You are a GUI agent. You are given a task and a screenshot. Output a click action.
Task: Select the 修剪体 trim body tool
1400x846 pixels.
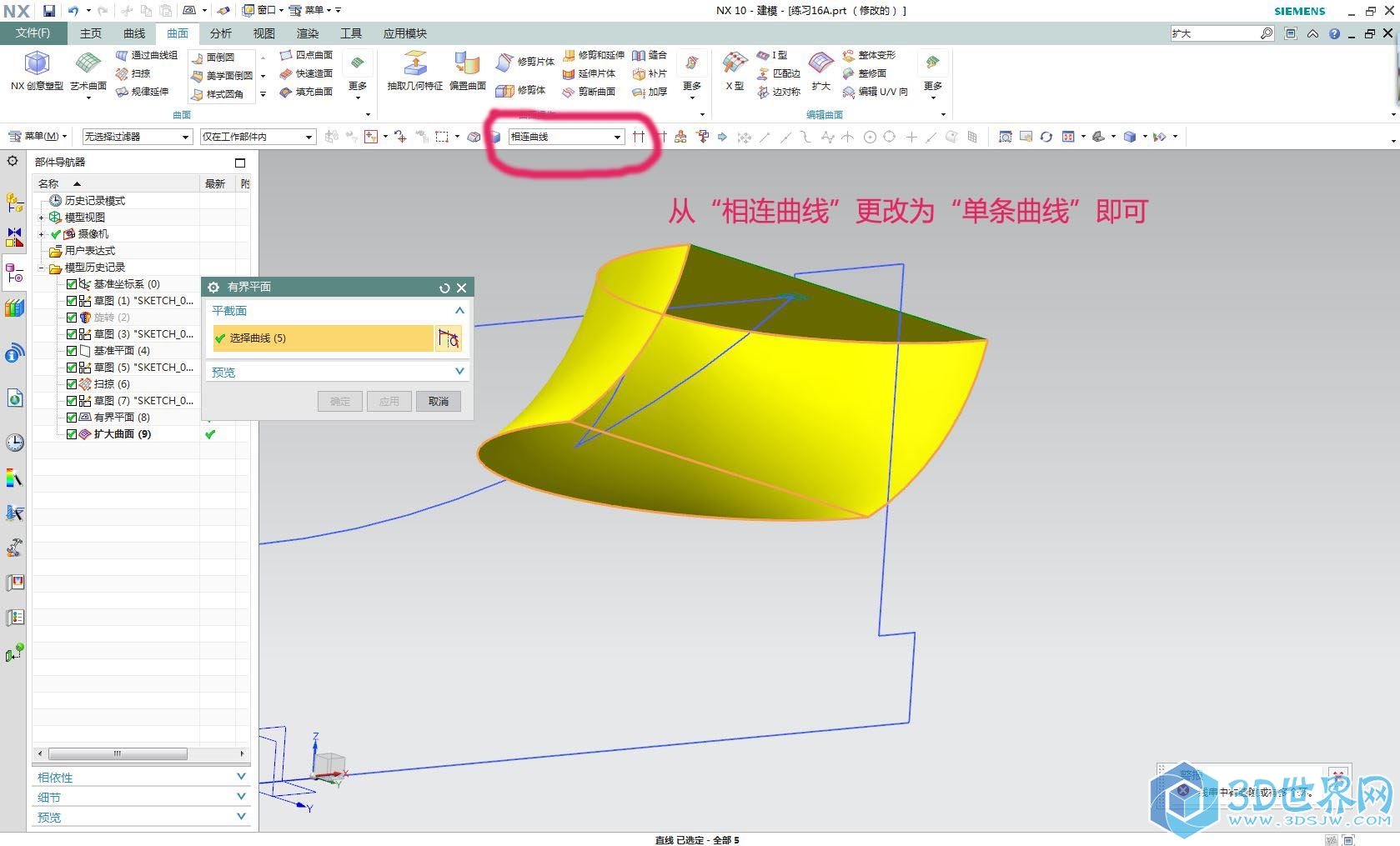click(520, 90)
